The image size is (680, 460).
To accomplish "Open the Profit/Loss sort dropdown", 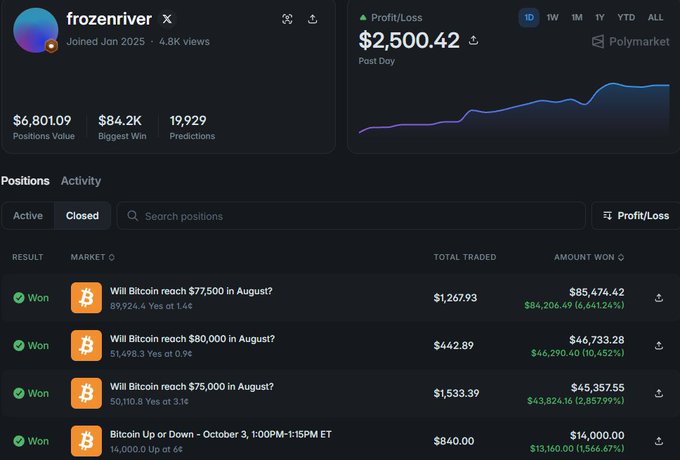I will click(636, 215).
